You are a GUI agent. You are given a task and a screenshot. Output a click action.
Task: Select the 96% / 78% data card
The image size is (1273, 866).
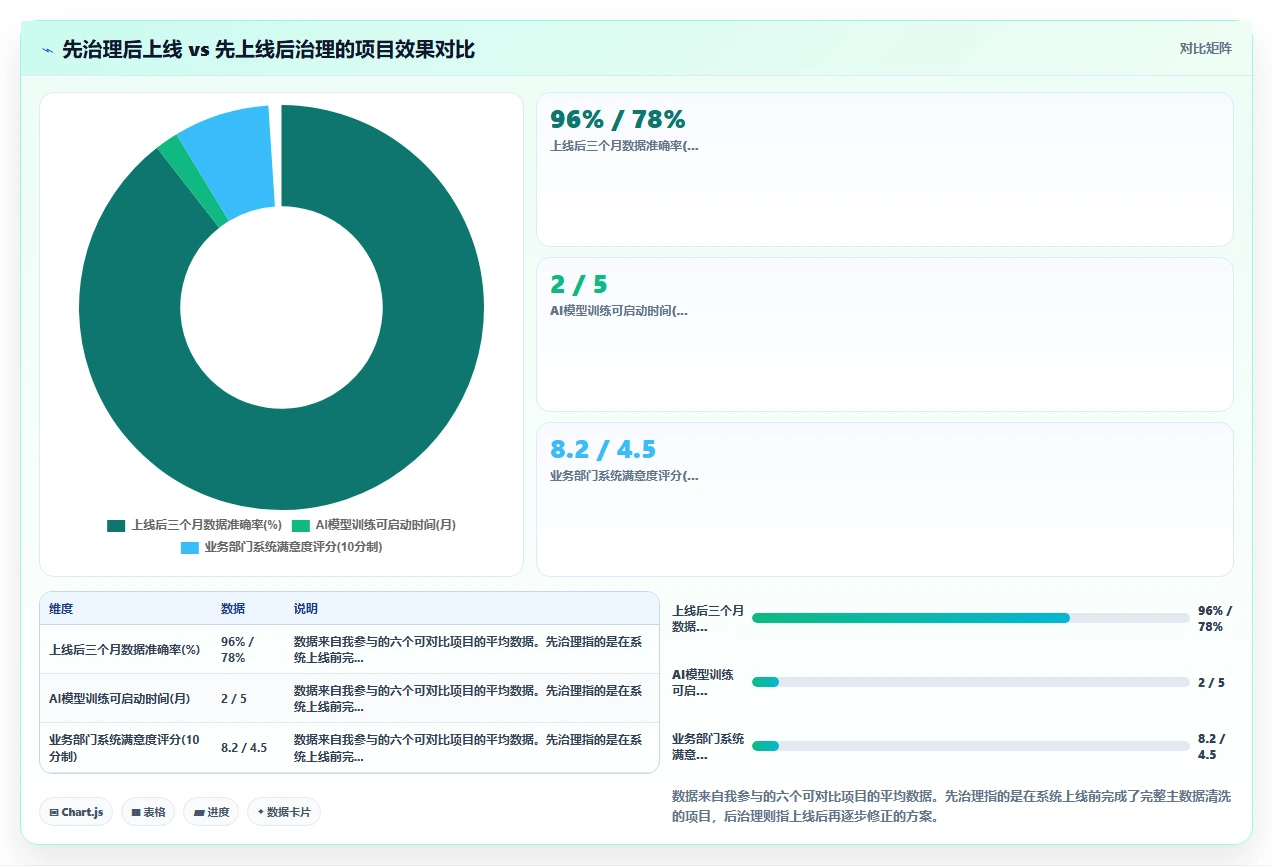[885, 169]
